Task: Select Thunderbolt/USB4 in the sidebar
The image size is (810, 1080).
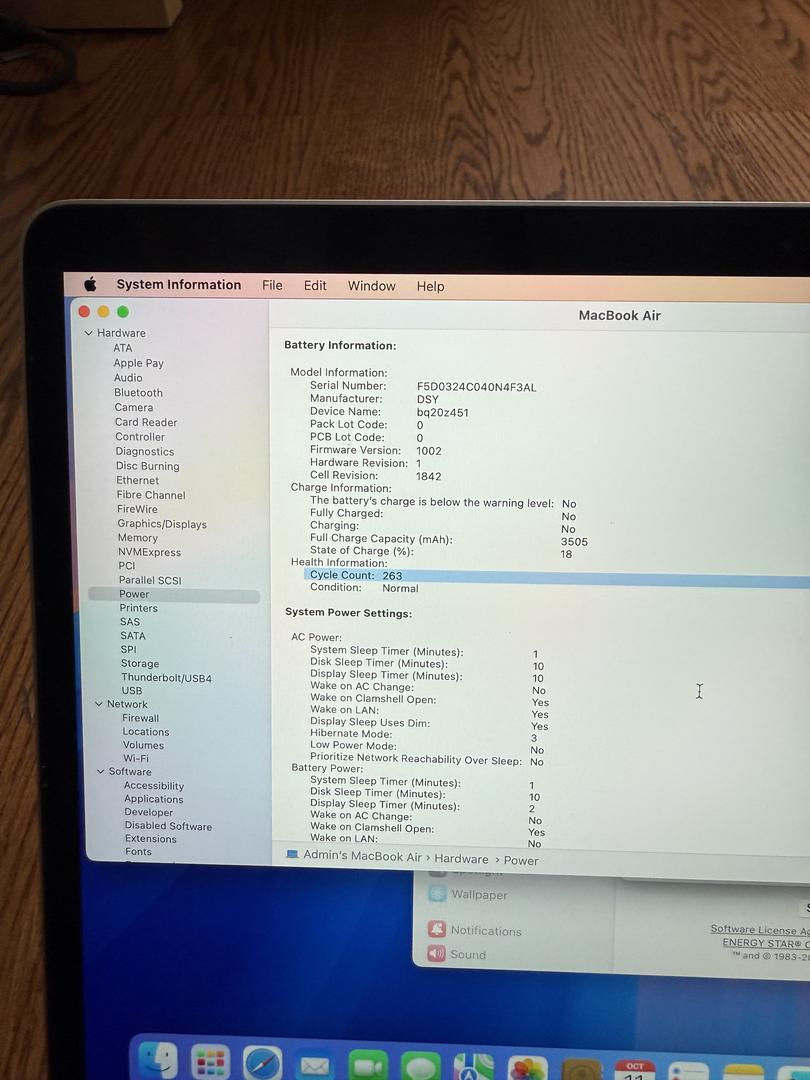Action: coord(167,678)
